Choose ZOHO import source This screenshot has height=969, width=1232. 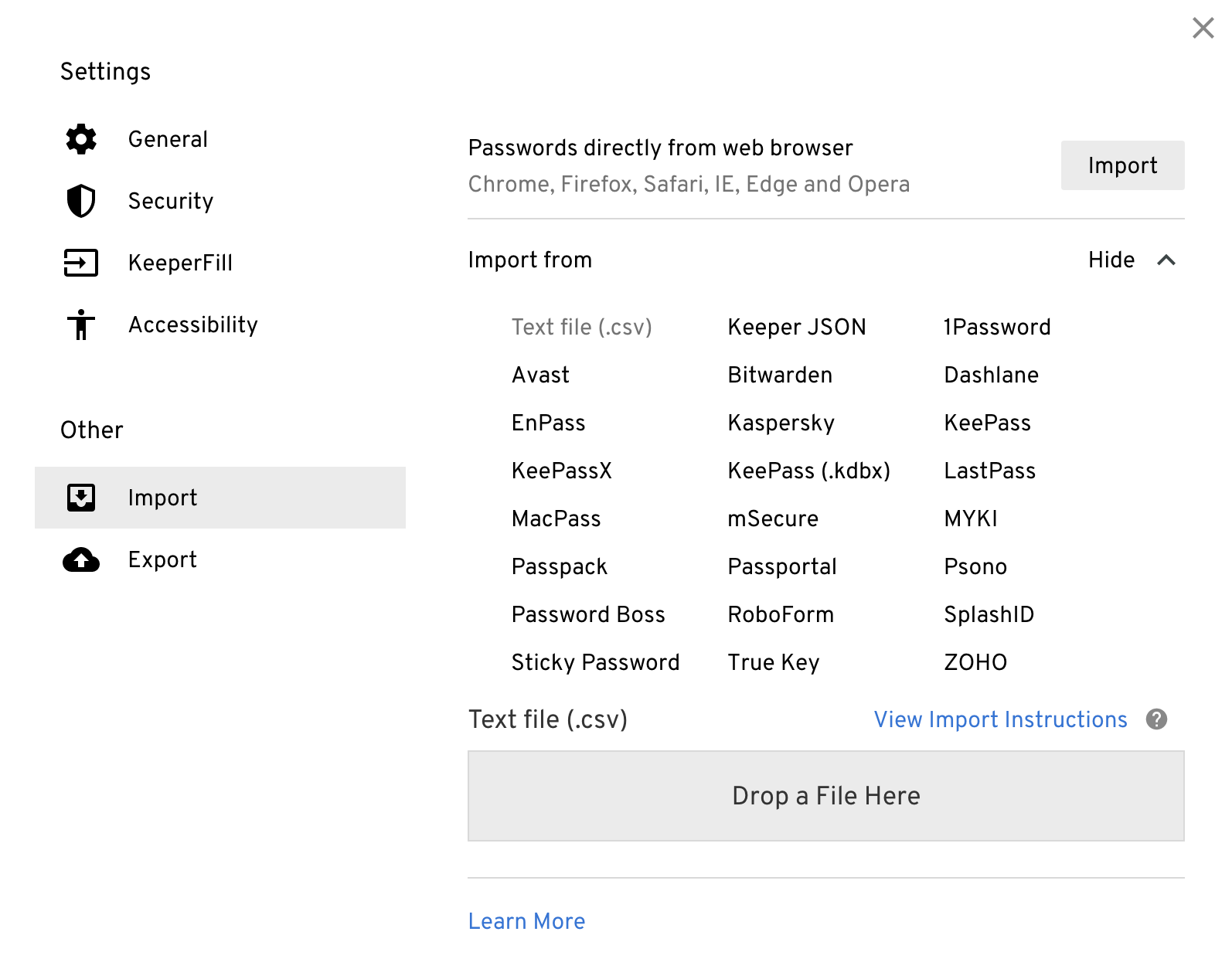975,662
